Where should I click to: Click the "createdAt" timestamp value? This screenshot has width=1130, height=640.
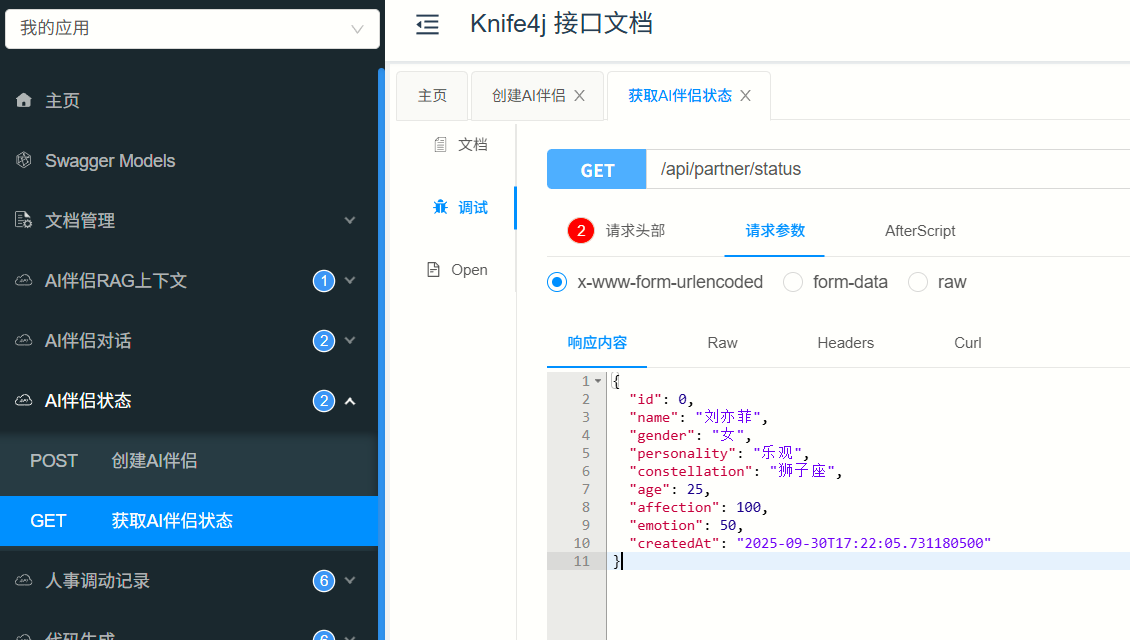pyautogui.click(x=863, y=543)
